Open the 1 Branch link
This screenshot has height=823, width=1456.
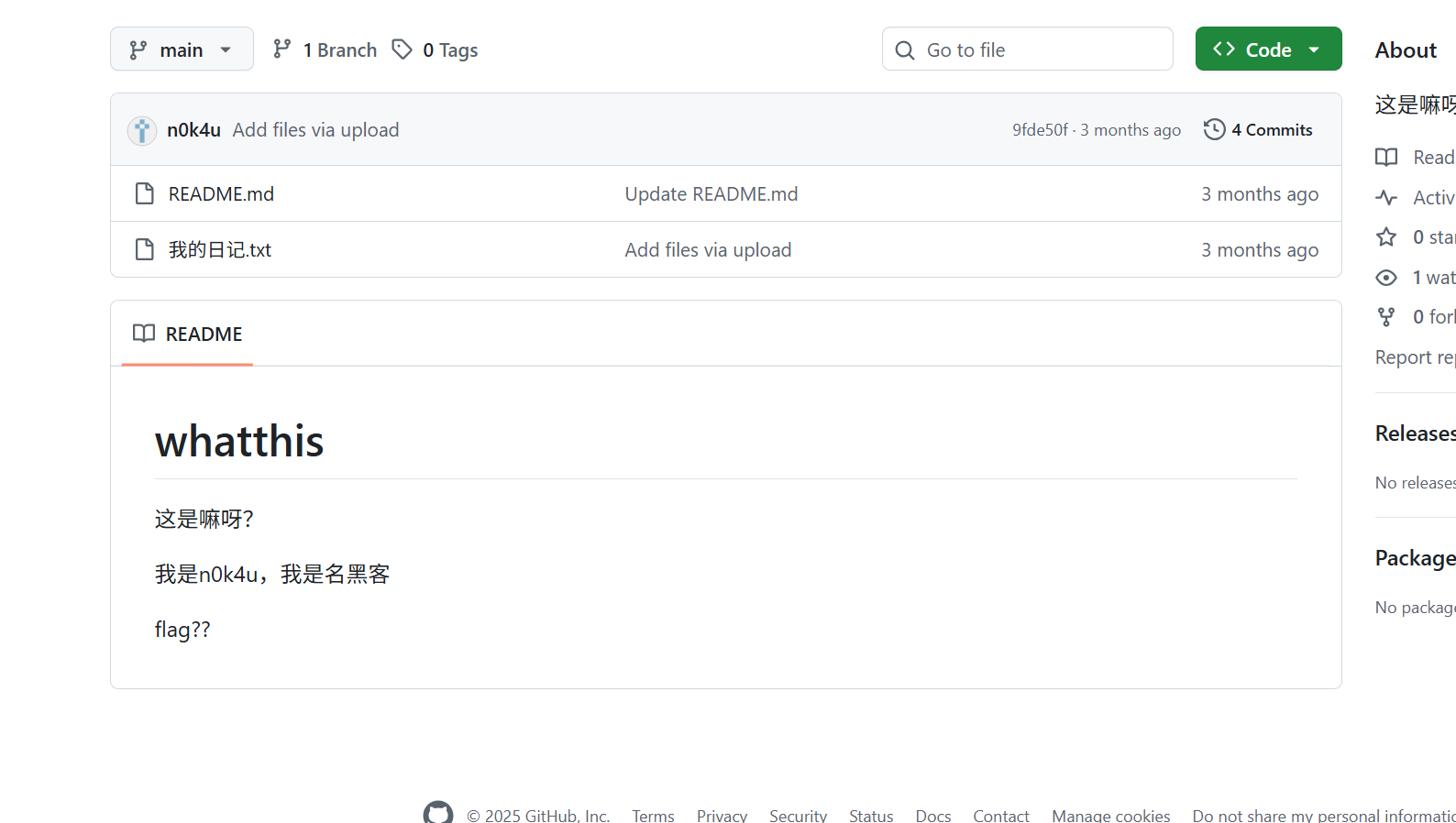[x=325, y=49]
